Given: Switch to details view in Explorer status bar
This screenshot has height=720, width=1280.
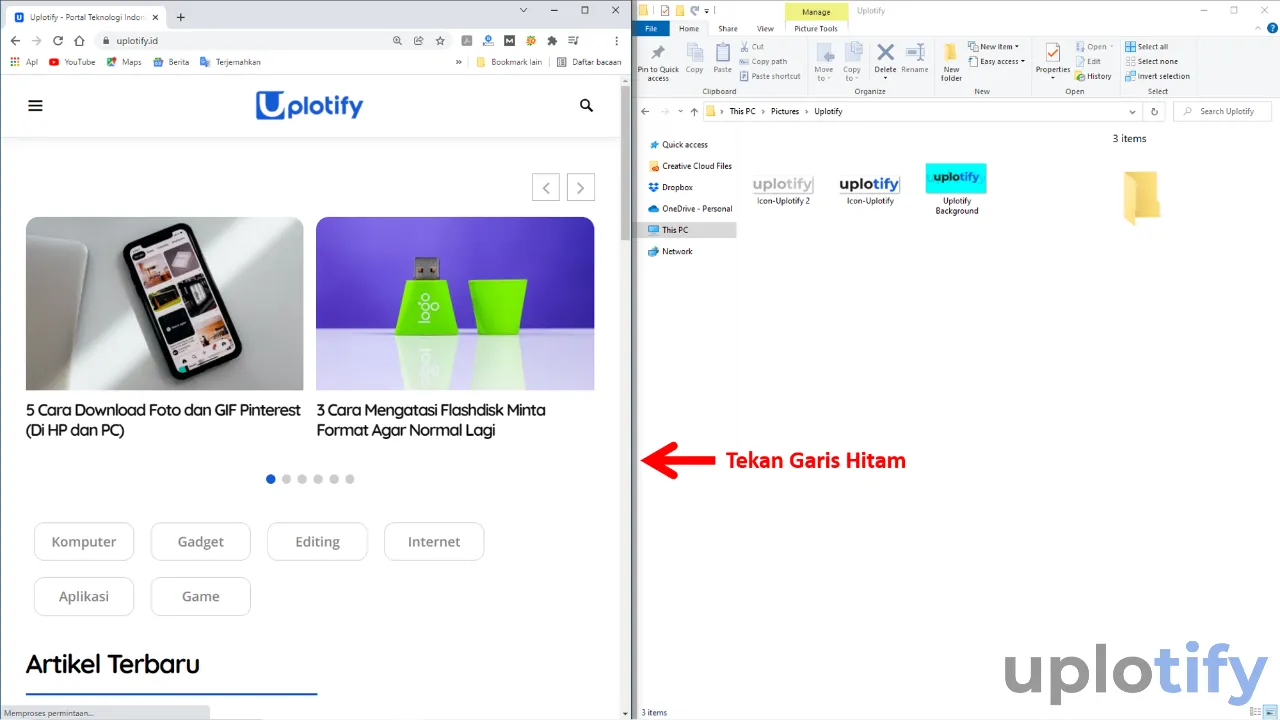Looking at the screenshot, I should coord(1257,712).
